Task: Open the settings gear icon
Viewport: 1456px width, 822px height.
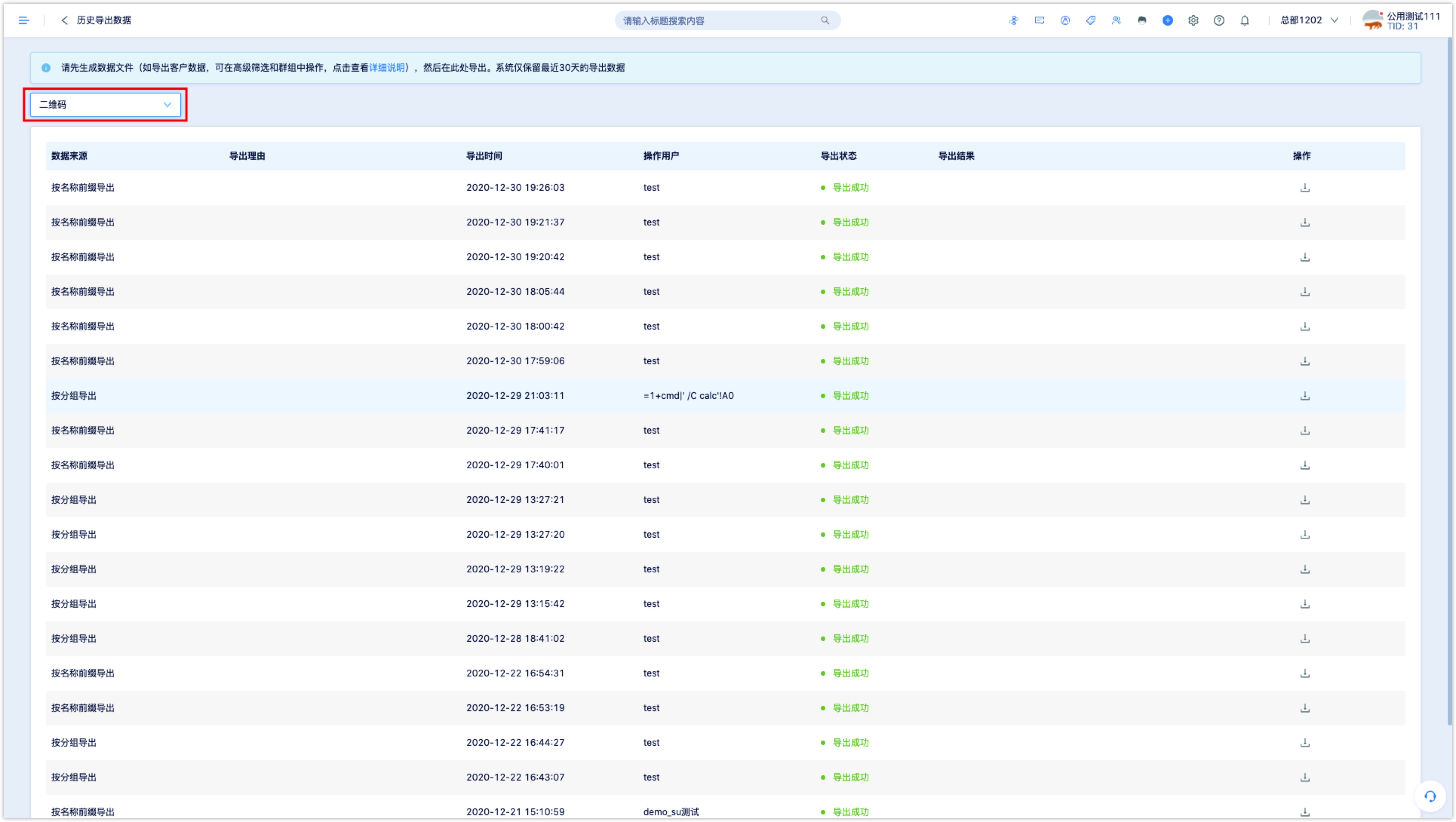Action: pyautogui.click(x=1193, y=20)
